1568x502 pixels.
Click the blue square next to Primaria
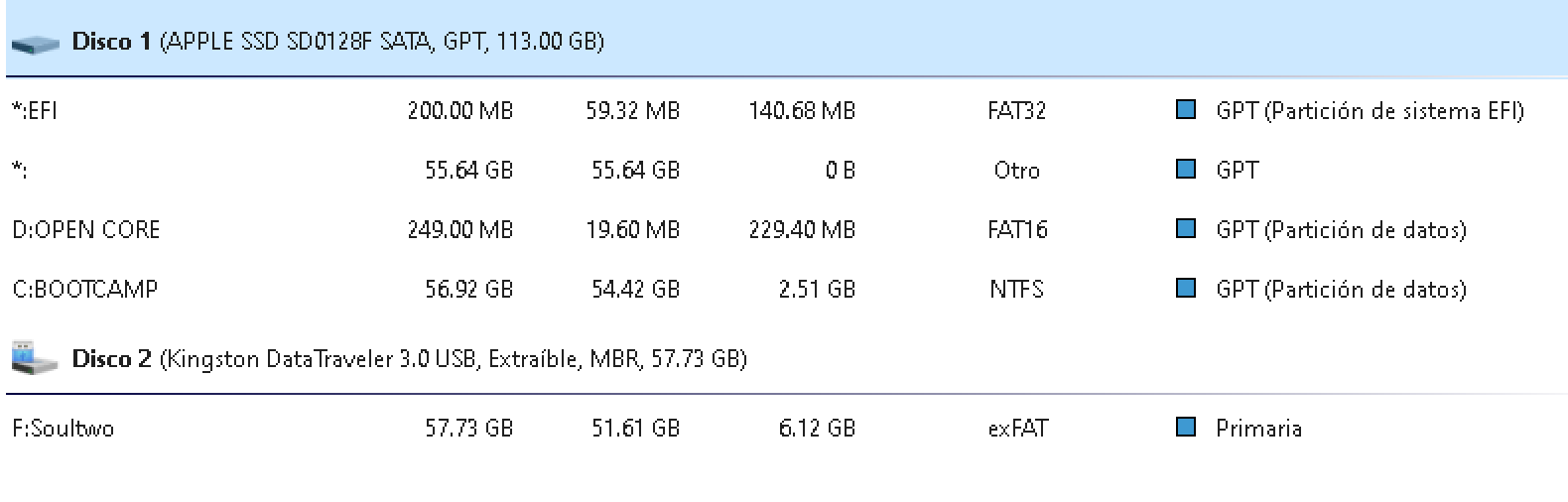pyautogui.click(x=1185, y=427)
